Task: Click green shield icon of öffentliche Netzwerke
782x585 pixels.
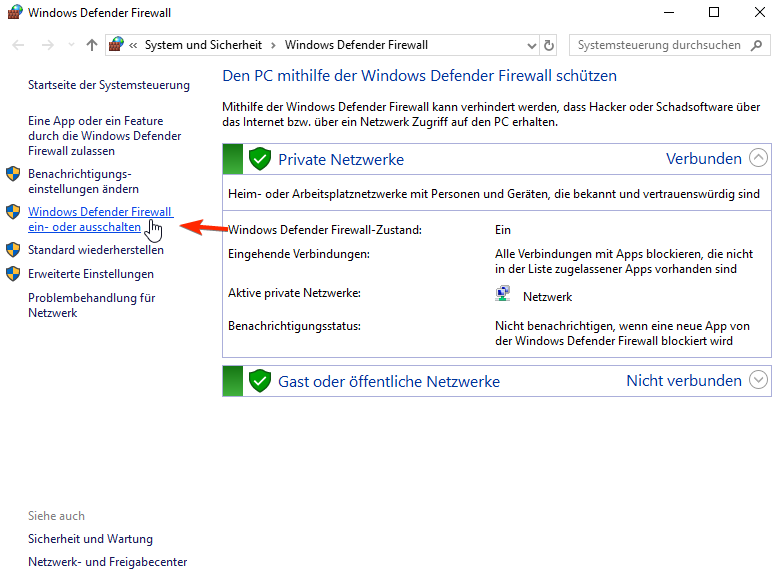Action: (260, 381)
